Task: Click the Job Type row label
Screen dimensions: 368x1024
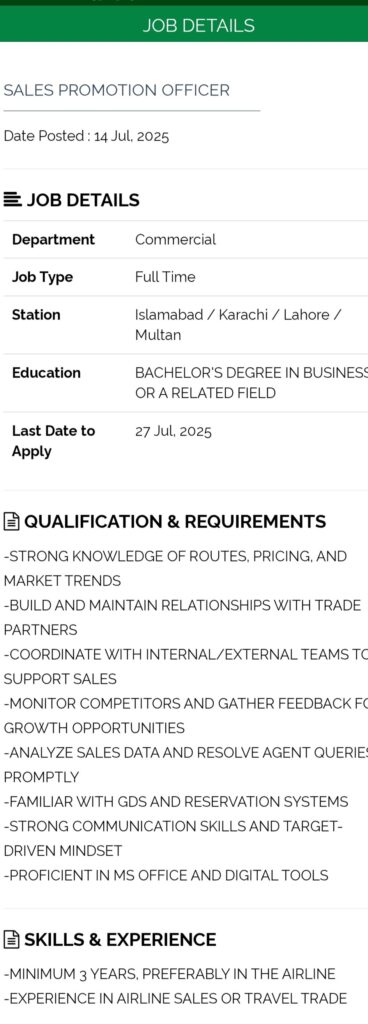Action: click(x=42, y=277)
